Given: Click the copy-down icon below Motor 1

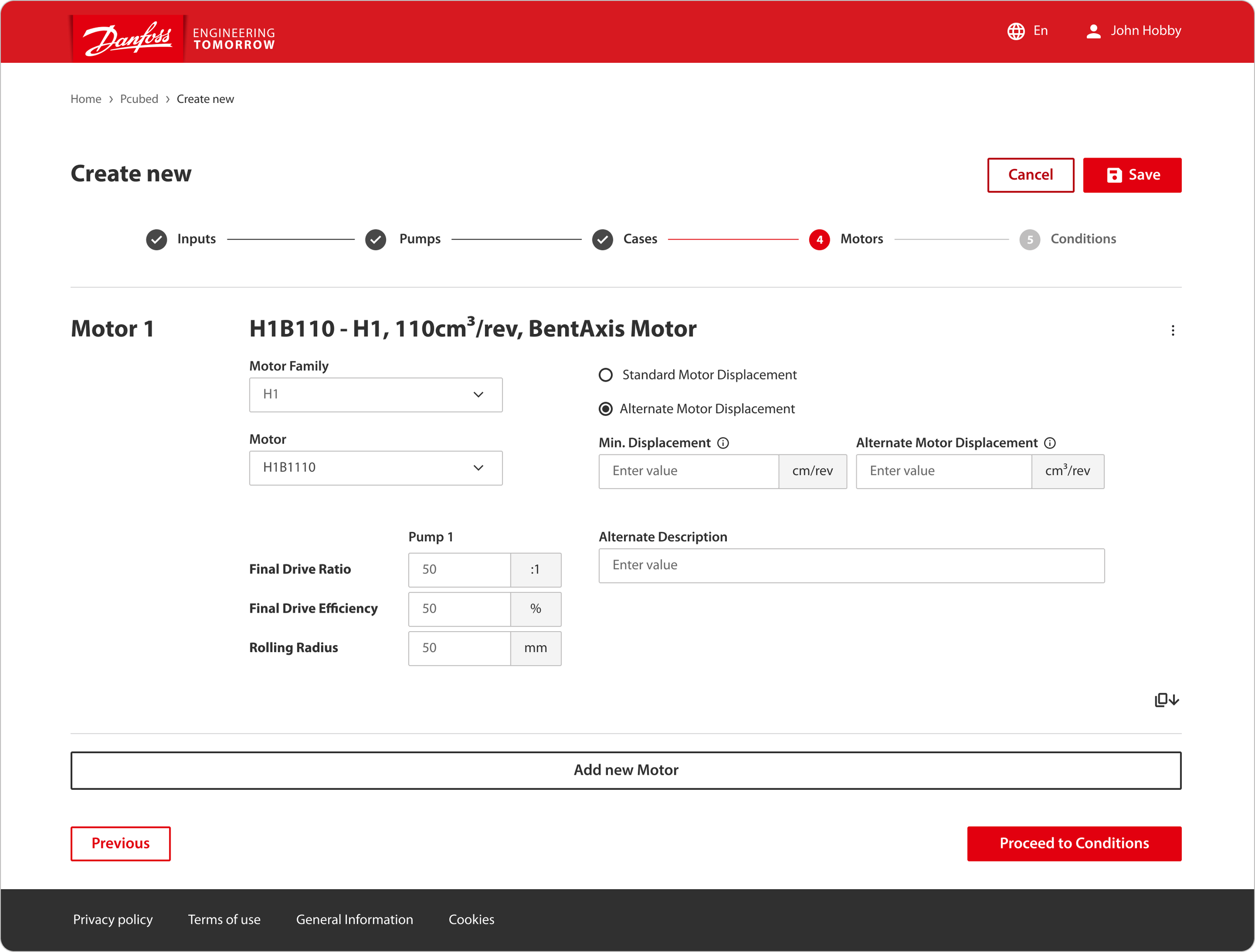Looking at the screenshot, I should 1167,700.
